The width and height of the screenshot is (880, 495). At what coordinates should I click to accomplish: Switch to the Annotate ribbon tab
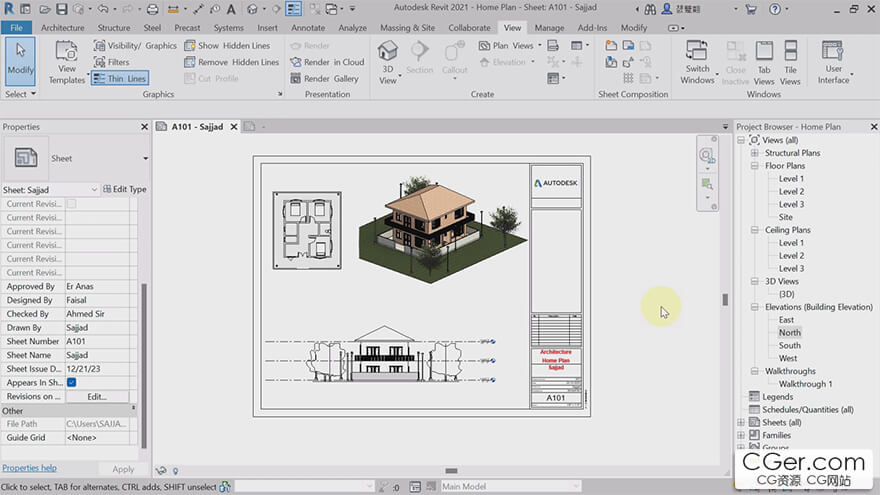(x=308, y=28)
